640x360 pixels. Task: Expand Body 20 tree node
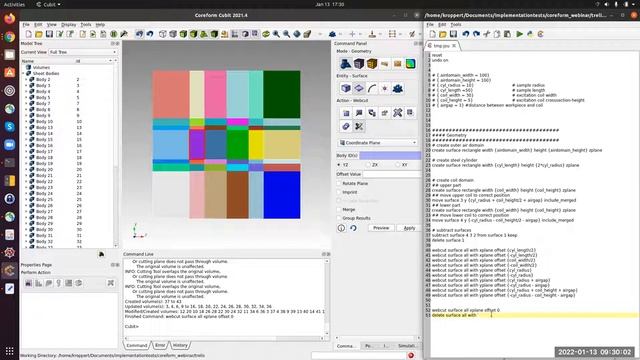26,169
